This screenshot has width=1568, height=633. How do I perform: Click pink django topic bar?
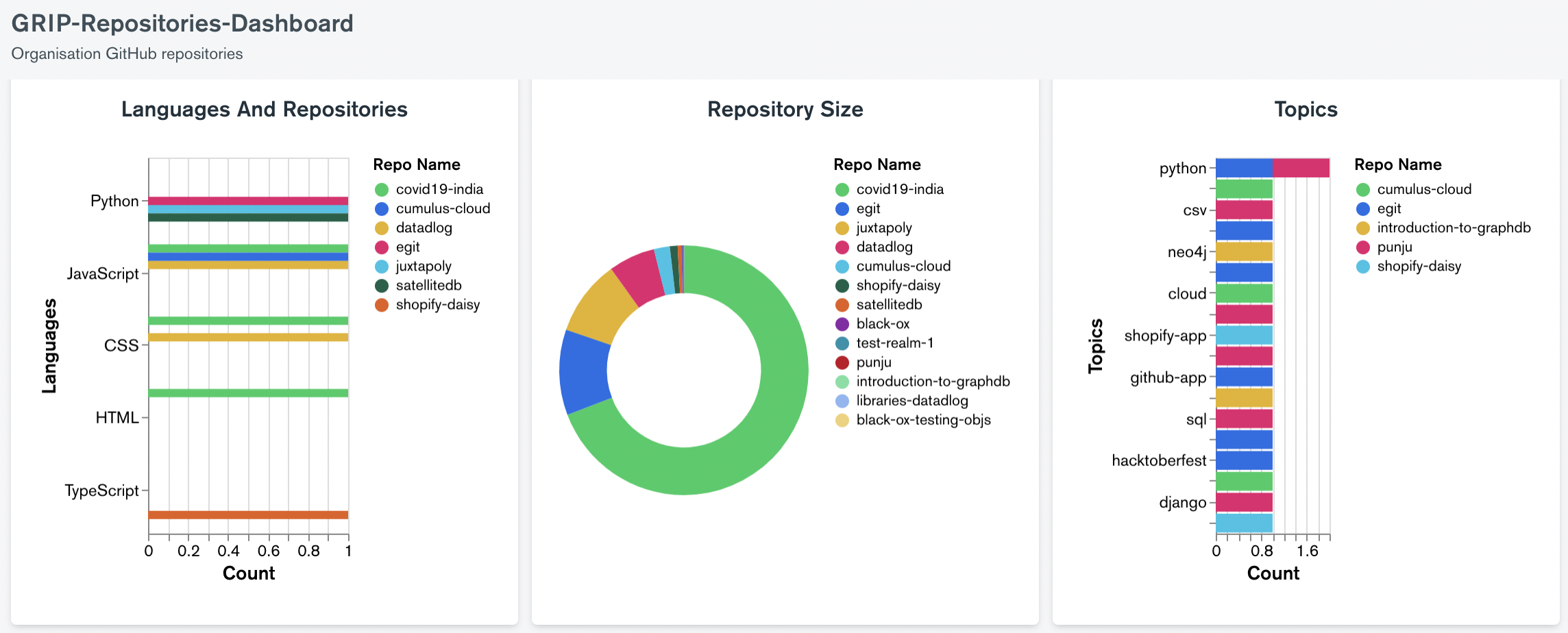pos(1245,502)
